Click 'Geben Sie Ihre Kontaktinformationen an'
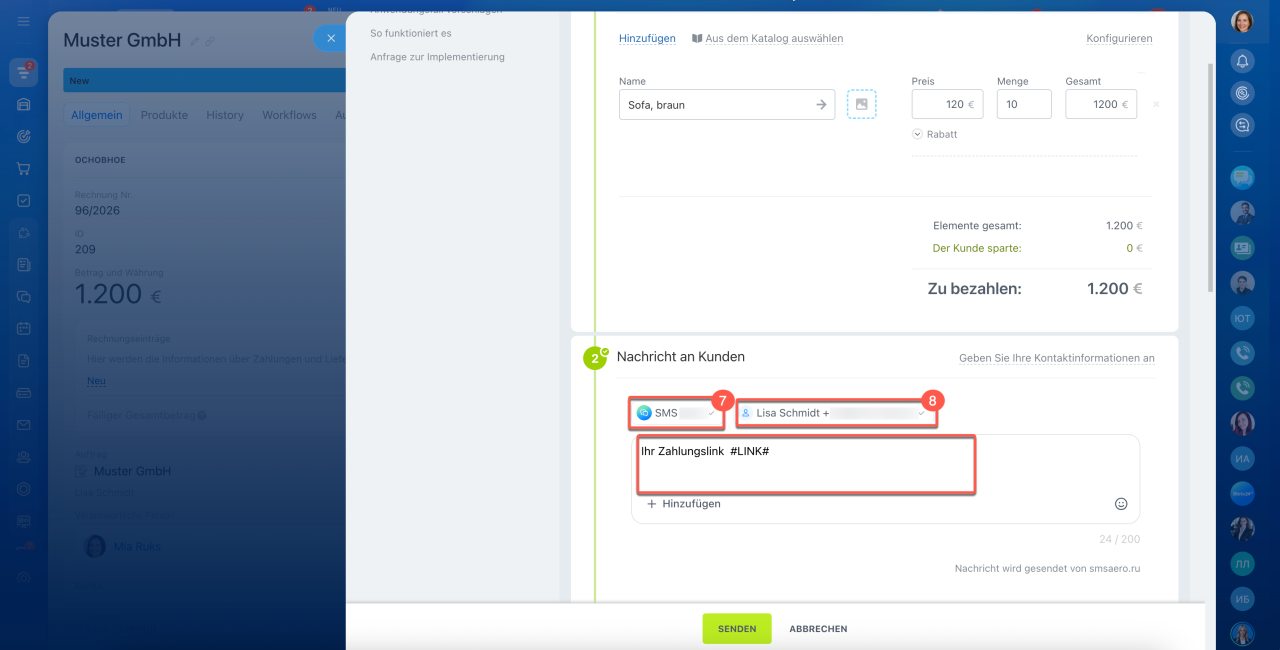The width and height of the screenshot is (1280, 650). (x=1057, y=358)
